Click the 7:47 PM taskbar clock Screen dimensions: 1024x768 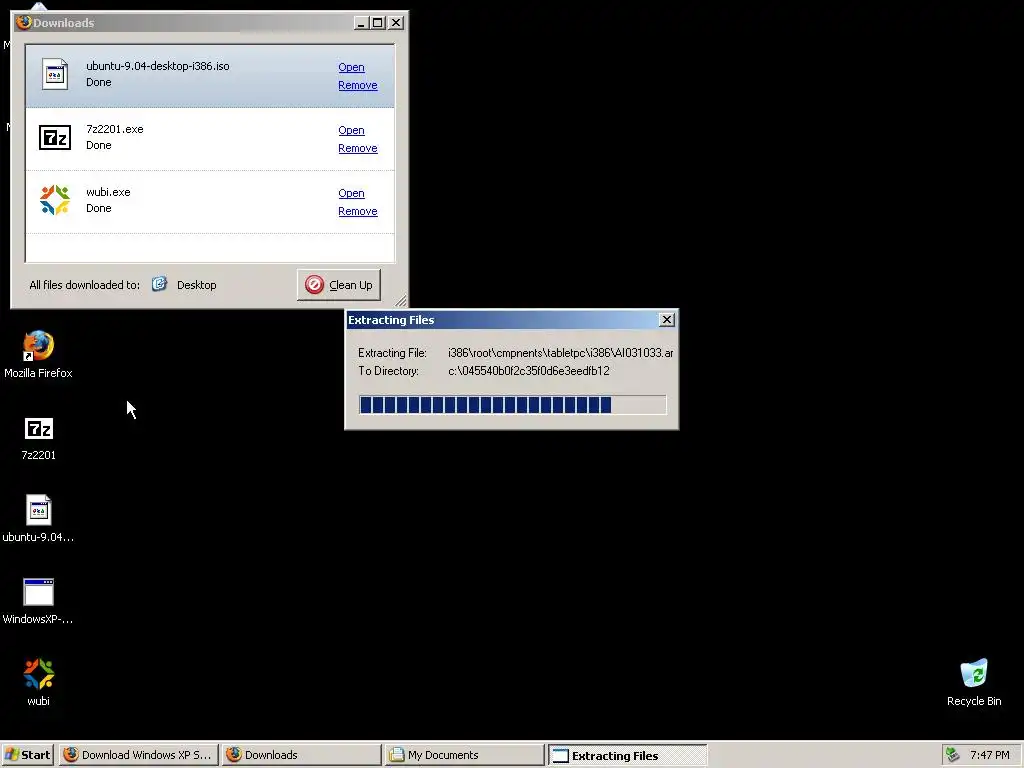click(990, 755)
